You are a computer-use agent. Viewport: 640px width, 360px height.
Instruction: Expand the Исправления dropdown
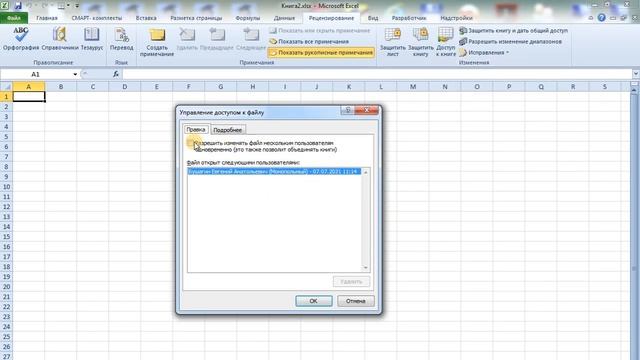484,53
